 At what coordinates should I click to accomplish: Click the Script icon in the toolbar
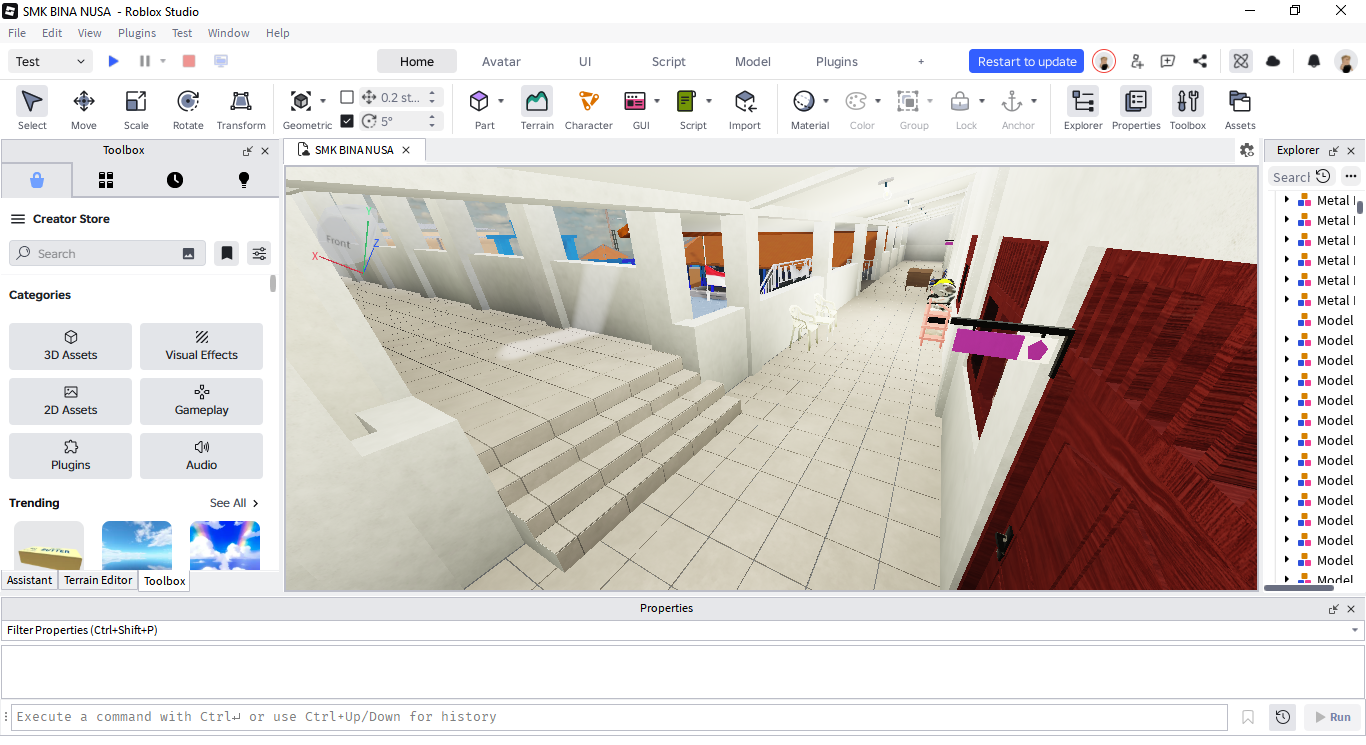click(x=687, y=101)
